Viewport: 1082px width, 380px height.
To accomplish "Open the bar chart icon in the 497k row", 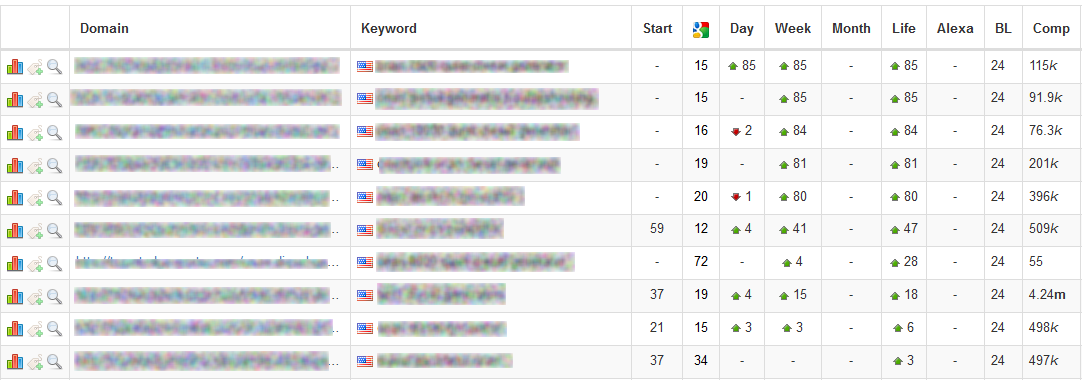I will [15, 361].
